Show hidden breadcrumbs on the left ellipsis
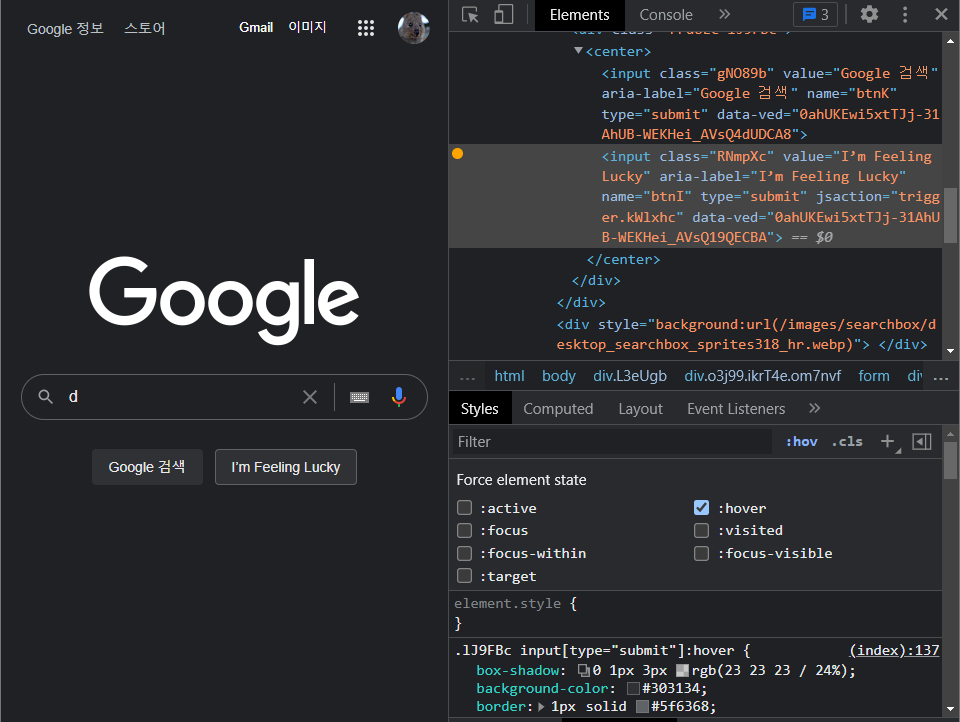 tap(467, 377)
